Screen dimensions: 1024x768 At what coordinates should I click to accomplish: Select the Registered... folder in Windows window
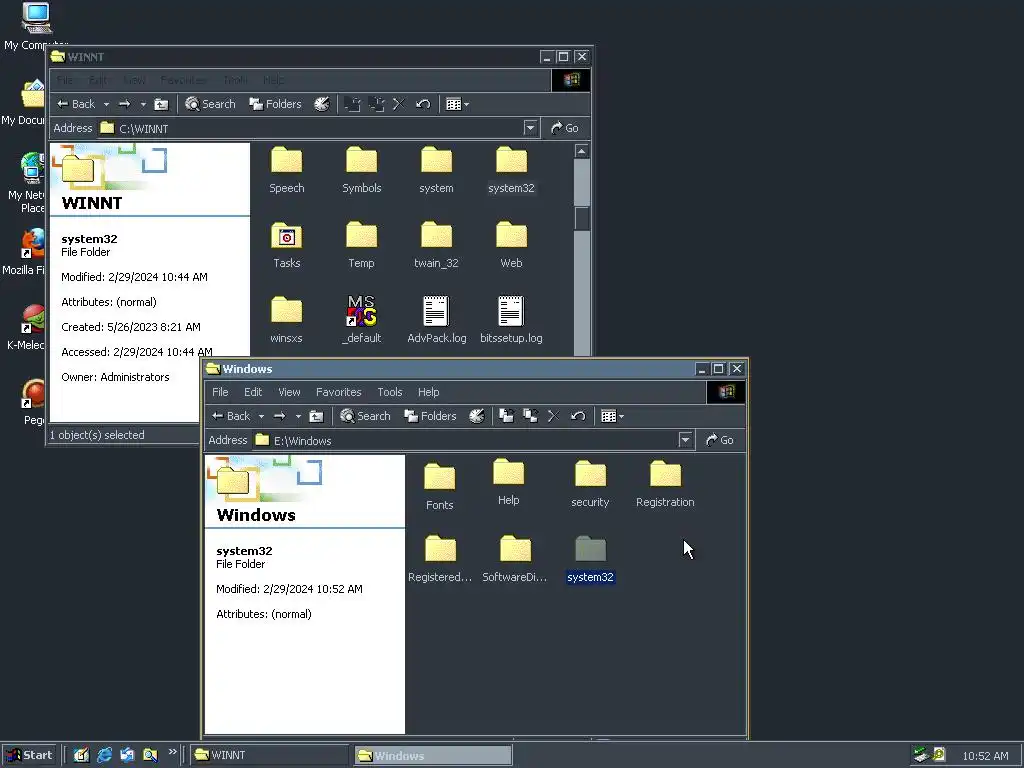[x=440, y=559]
